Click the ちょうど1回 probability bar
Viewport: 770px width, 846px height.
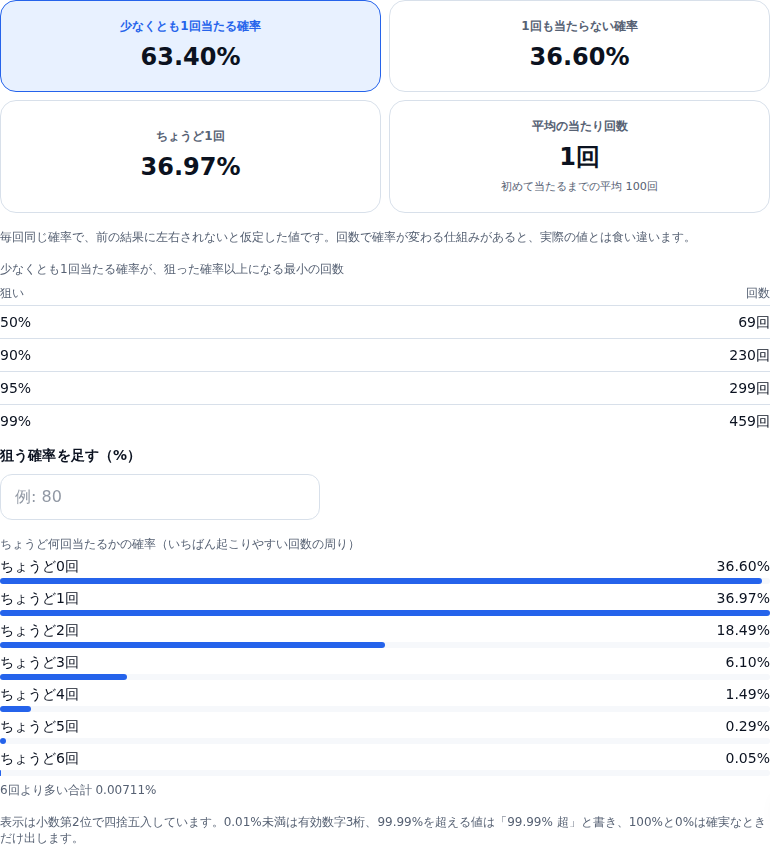[385, 613]
